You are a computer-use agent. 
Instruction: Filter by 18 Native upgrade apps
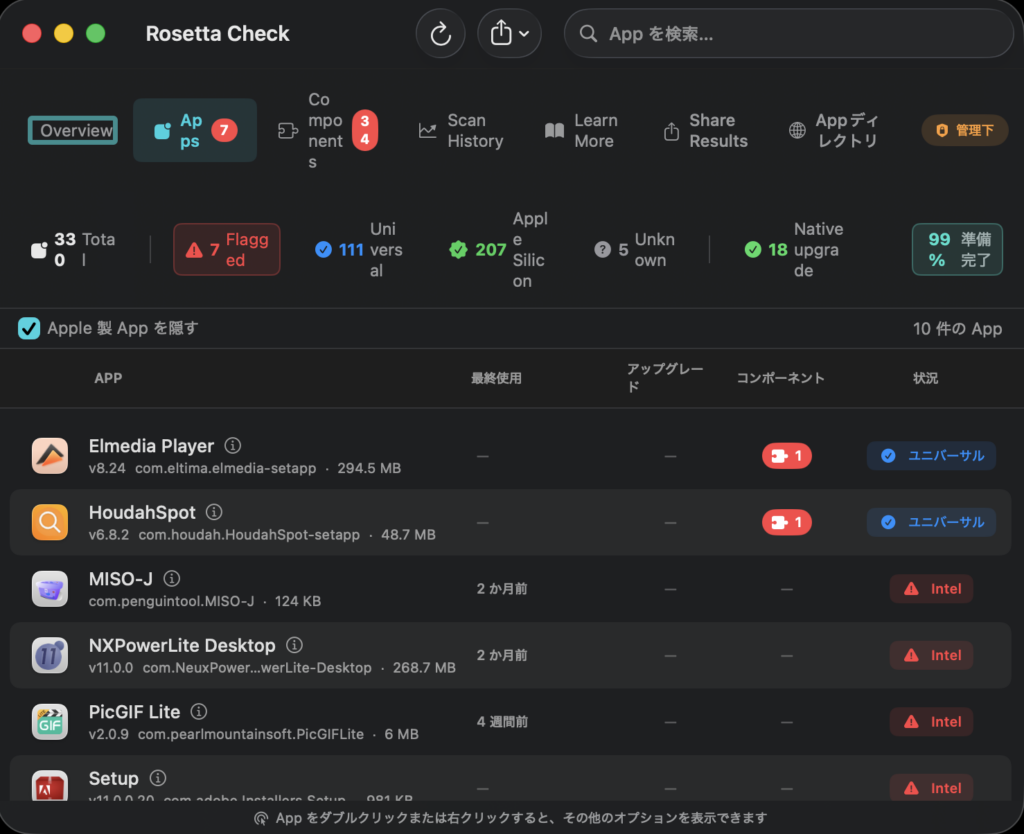tap(793, 249)
